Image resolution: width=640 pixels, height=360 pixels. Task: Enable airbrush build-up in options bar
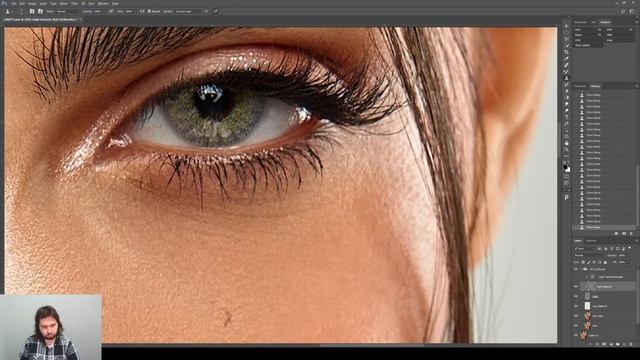141,11
